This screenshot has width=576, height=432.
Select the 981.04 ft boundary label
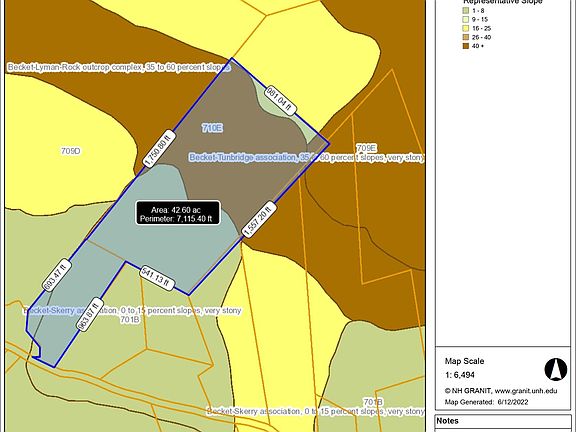[x=281, y=100]
